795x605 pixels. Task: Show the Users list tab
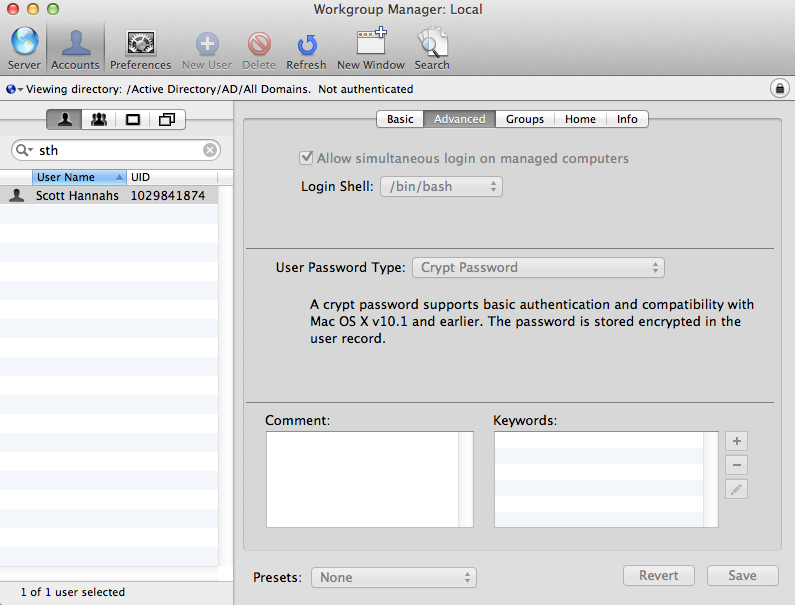click(64, 120)
